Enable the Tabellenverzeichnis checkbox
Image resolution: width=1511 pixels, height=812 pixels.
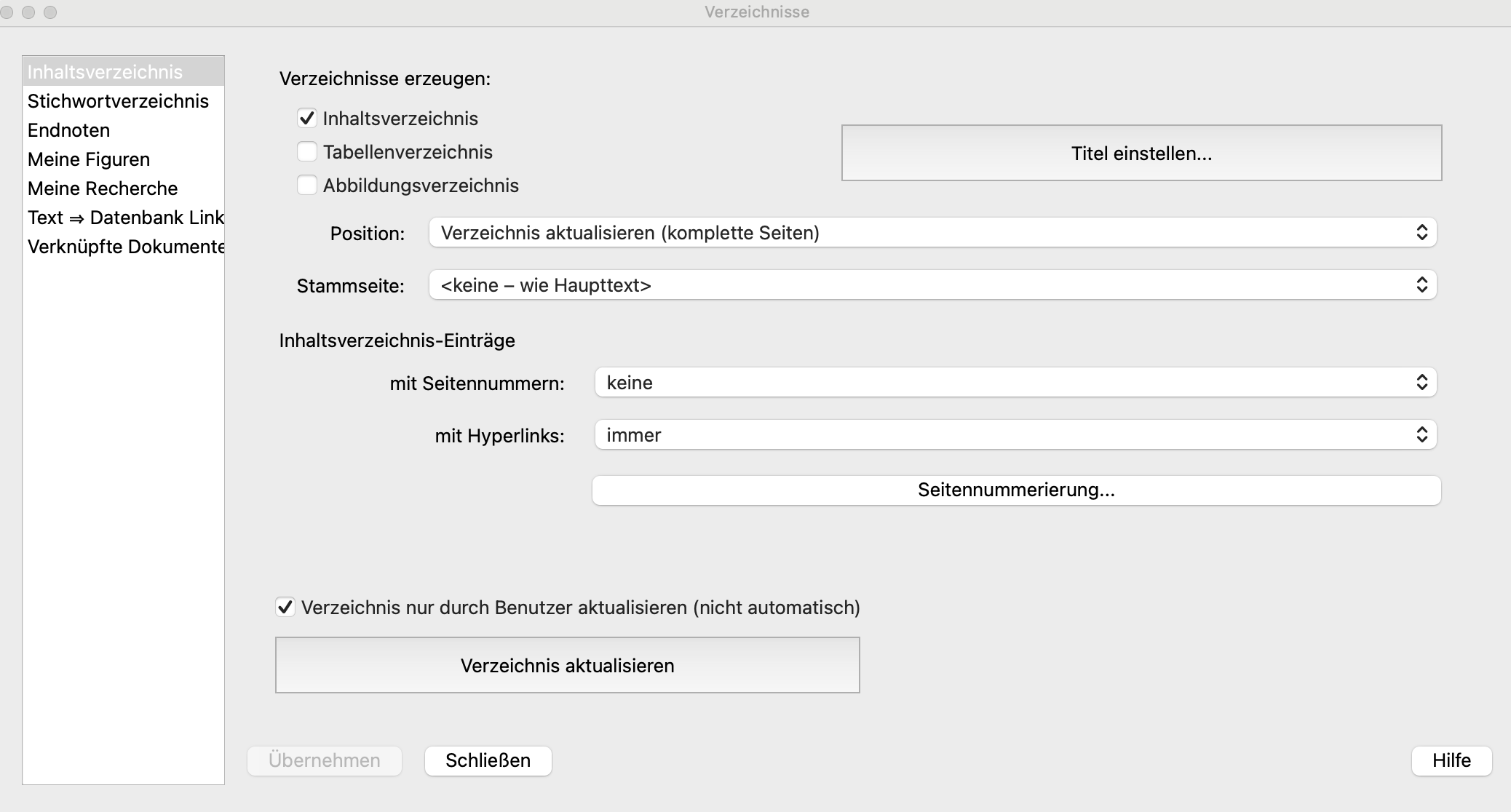307,152
